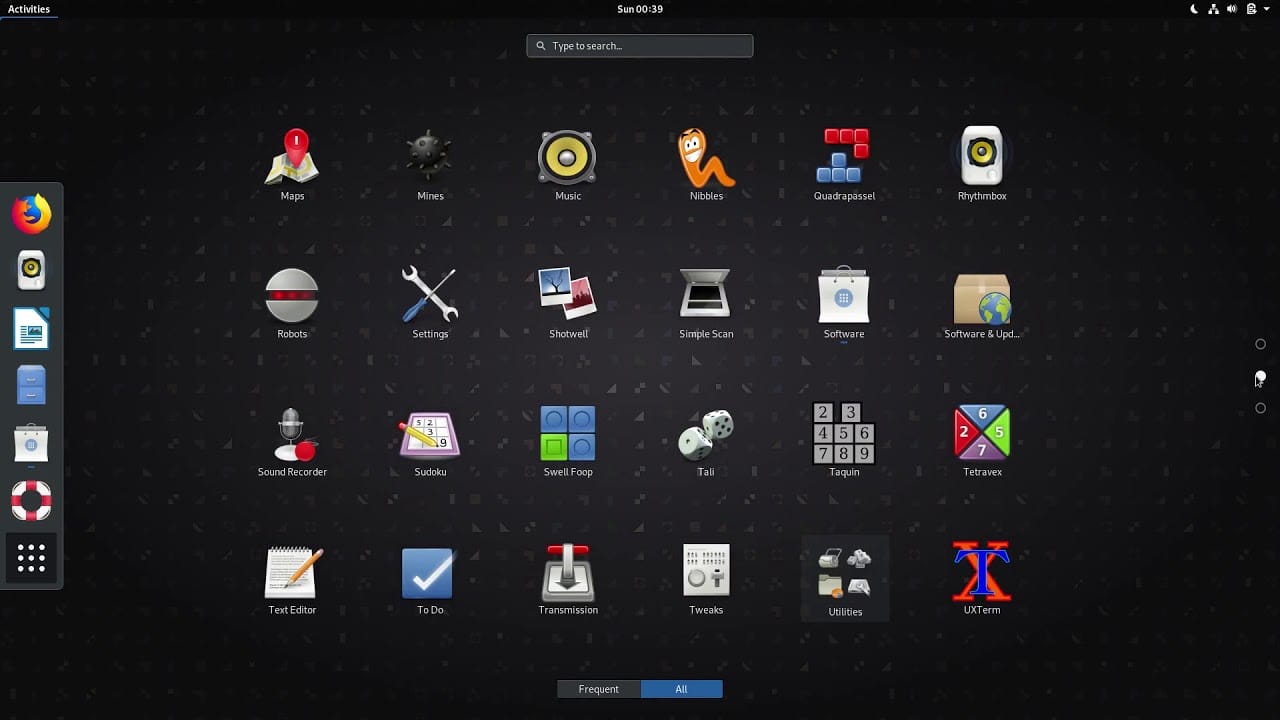Click the Activities button
This screenshot has width=1280, height=720.
28,9
